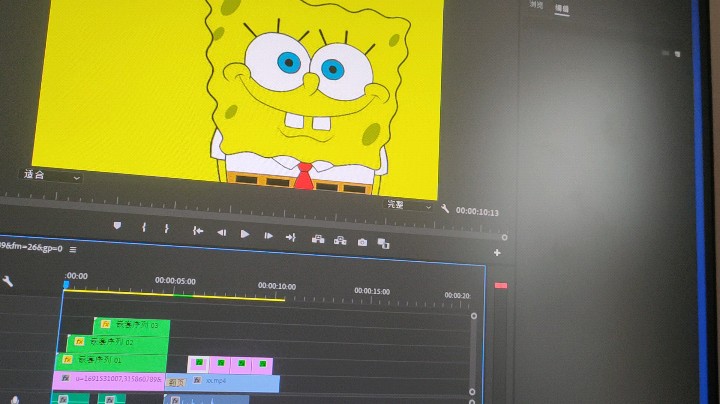
Task: Export a frame with the camera icon
Action: point(362,242)
